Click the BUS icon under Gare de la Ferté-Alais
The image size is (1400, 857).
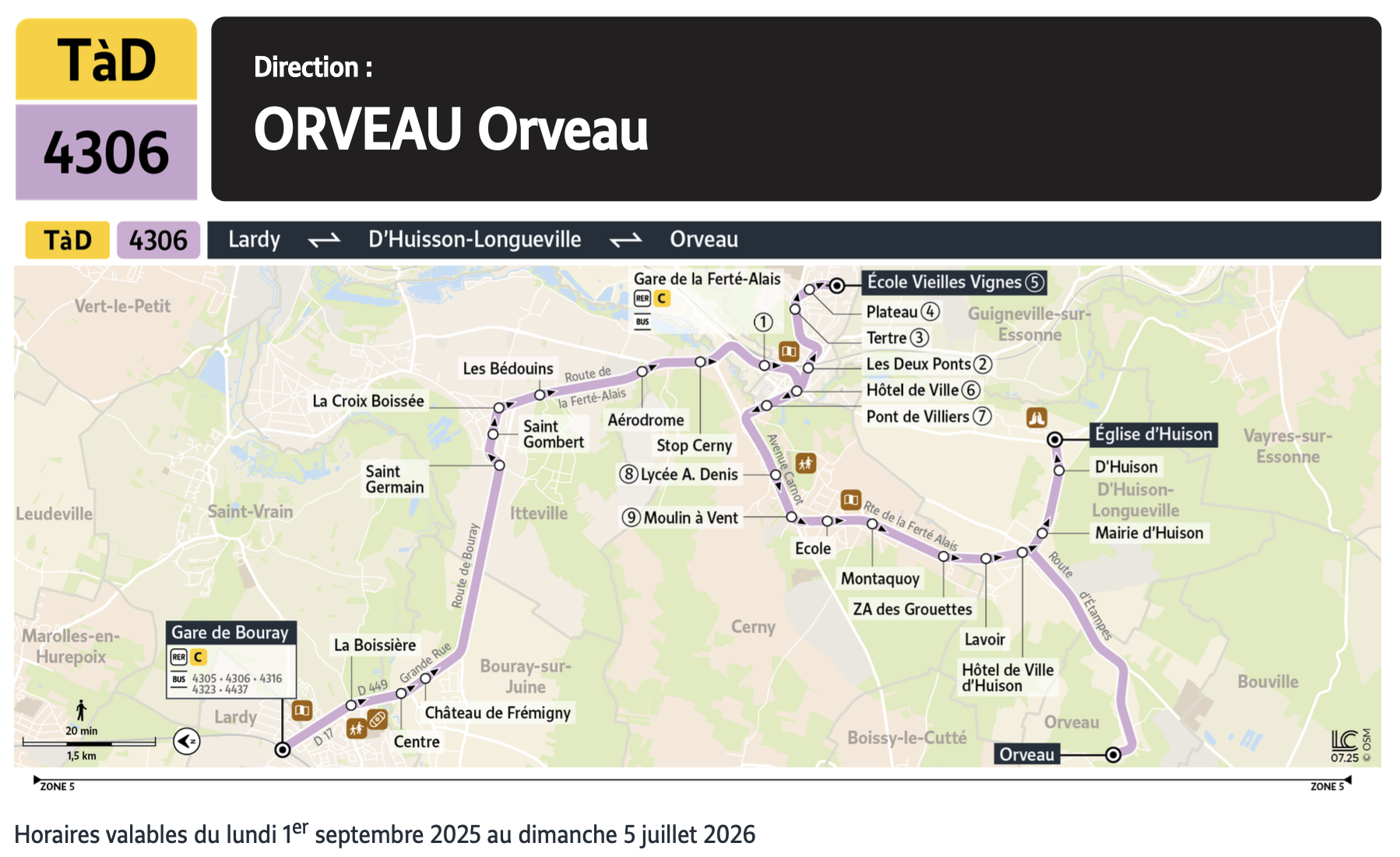642,322
